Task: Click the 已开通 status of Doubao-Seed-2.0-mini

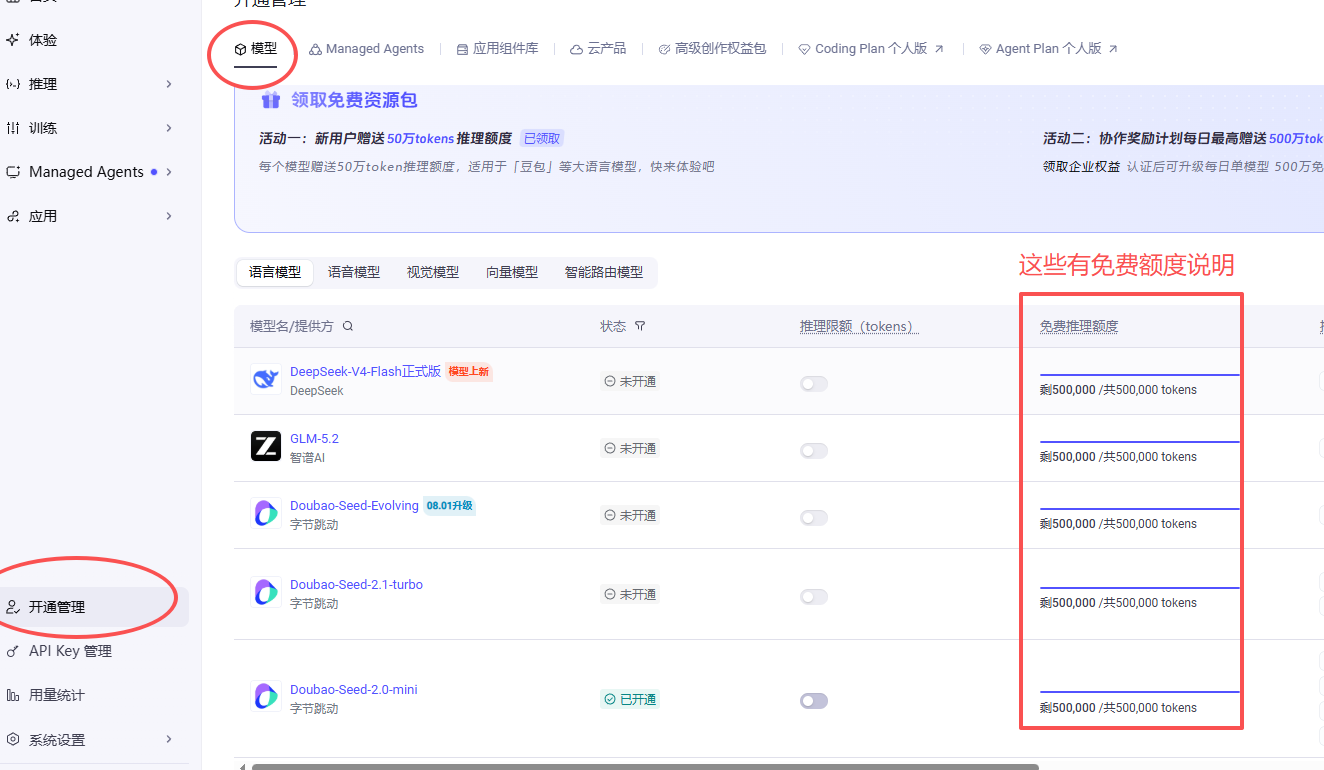Action: (630, 699)
